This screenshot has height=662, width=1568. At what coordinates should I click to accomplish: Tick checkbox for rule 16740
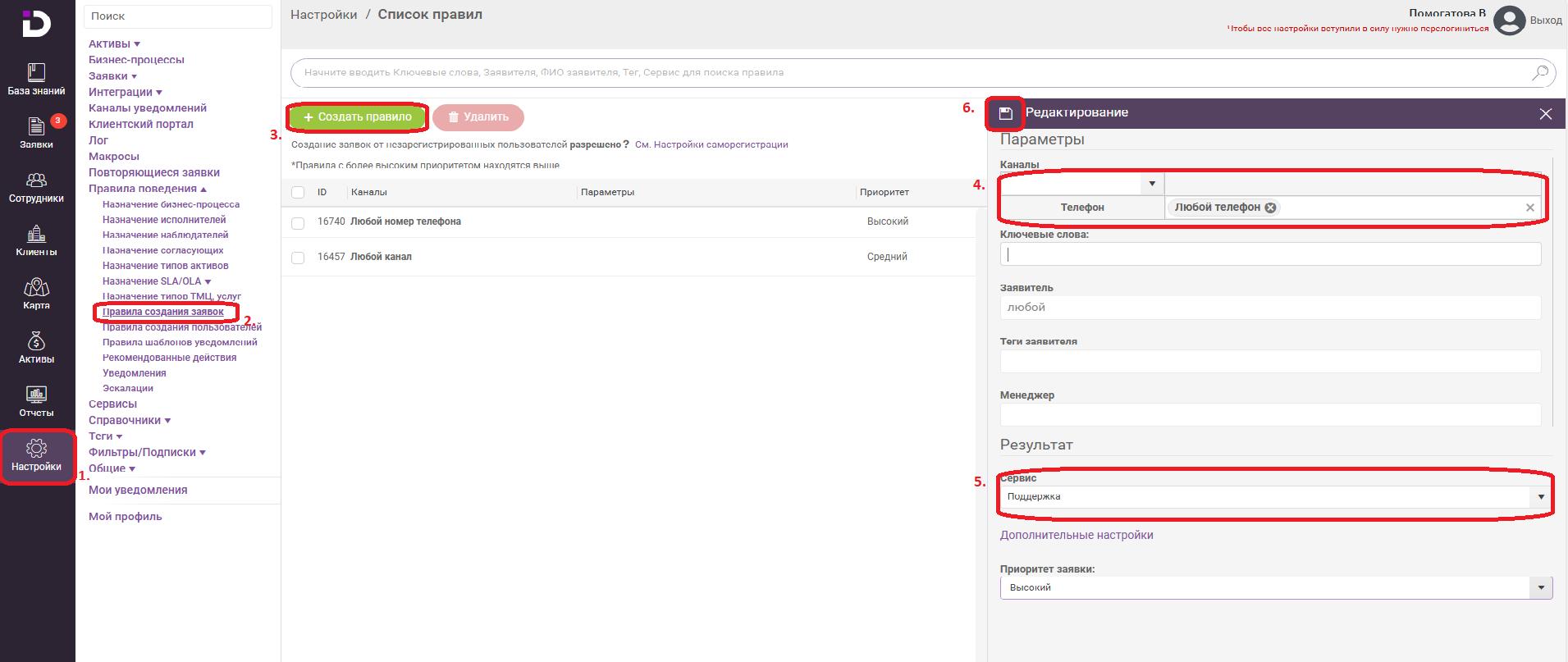pos(298,222)
